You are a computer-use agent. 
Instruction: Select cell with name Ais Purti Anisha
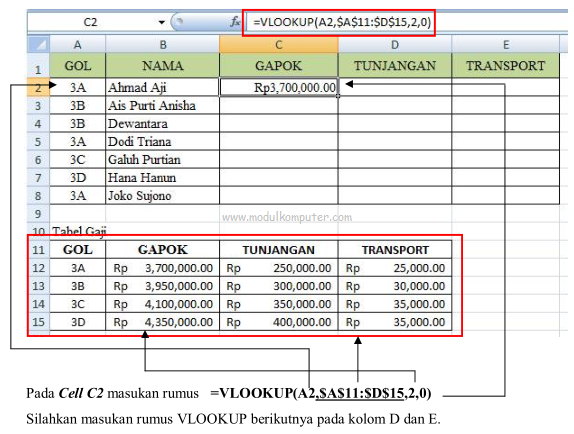[163, 105]
